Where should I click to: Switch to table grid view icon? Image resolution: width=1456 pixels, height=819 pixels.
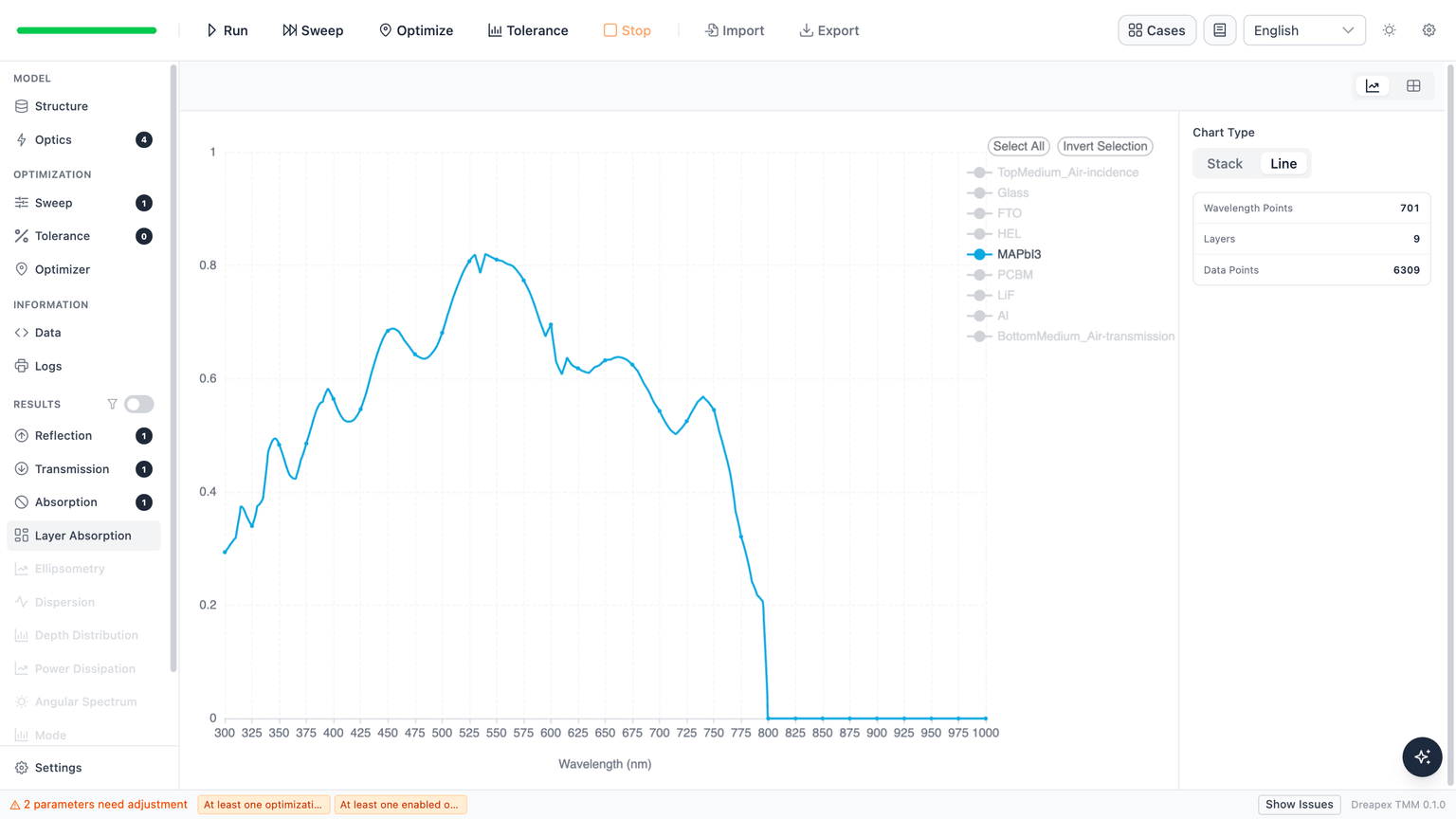point(1413,86)
